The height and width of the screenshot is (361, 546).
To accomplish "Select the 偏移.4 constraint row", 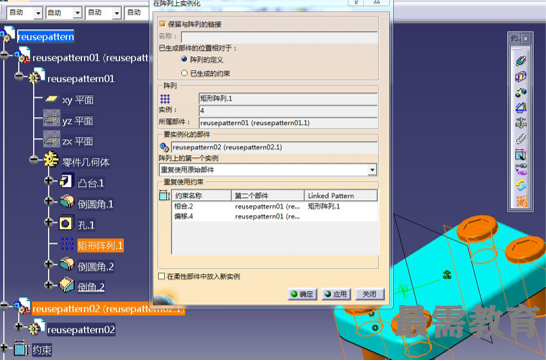I will click(x=274, y=217).
